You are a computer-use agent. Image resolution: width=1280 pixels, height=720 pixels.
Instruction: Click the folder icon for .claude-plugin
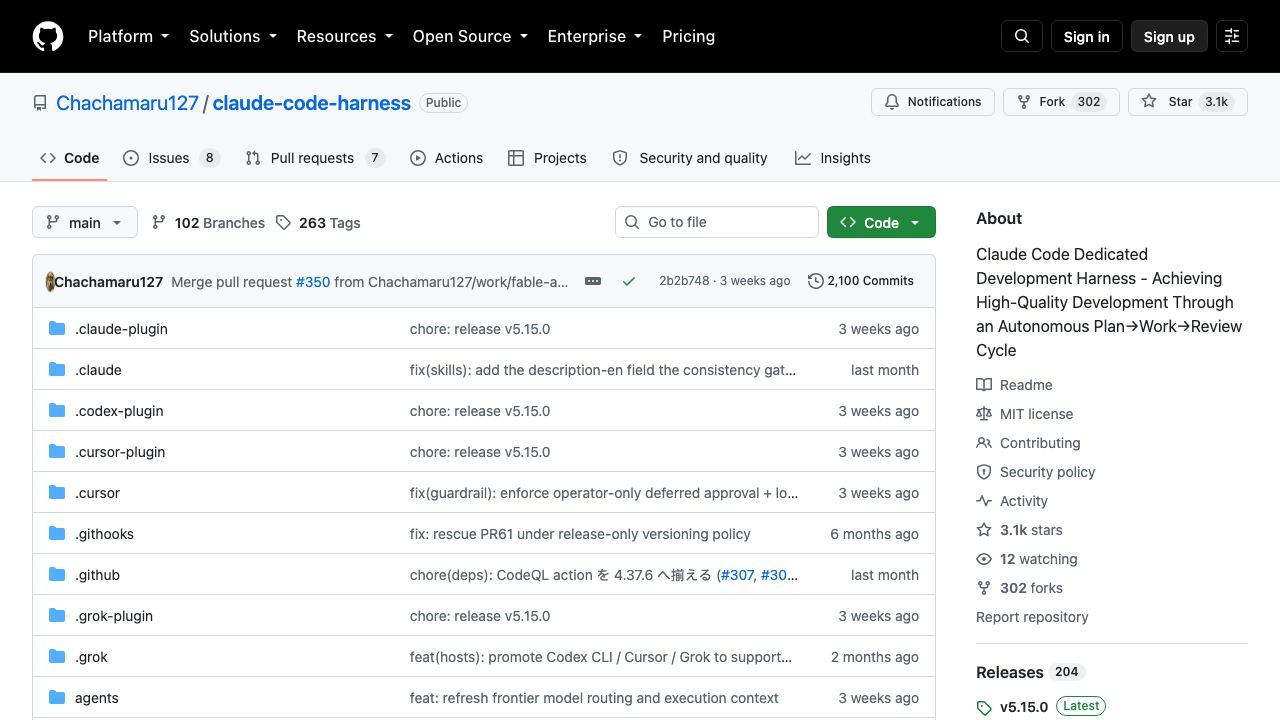point(57,329)
